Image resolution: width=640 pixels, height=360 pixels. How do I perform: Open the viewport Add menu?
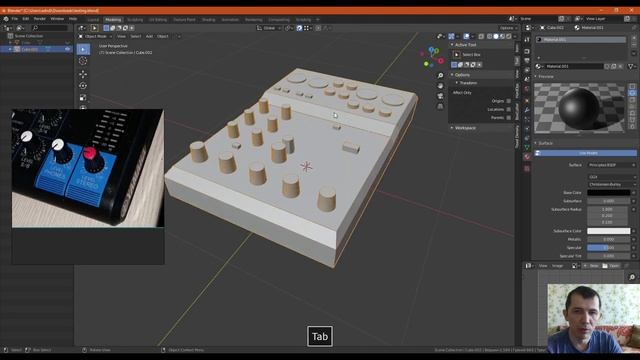(149, 36)
